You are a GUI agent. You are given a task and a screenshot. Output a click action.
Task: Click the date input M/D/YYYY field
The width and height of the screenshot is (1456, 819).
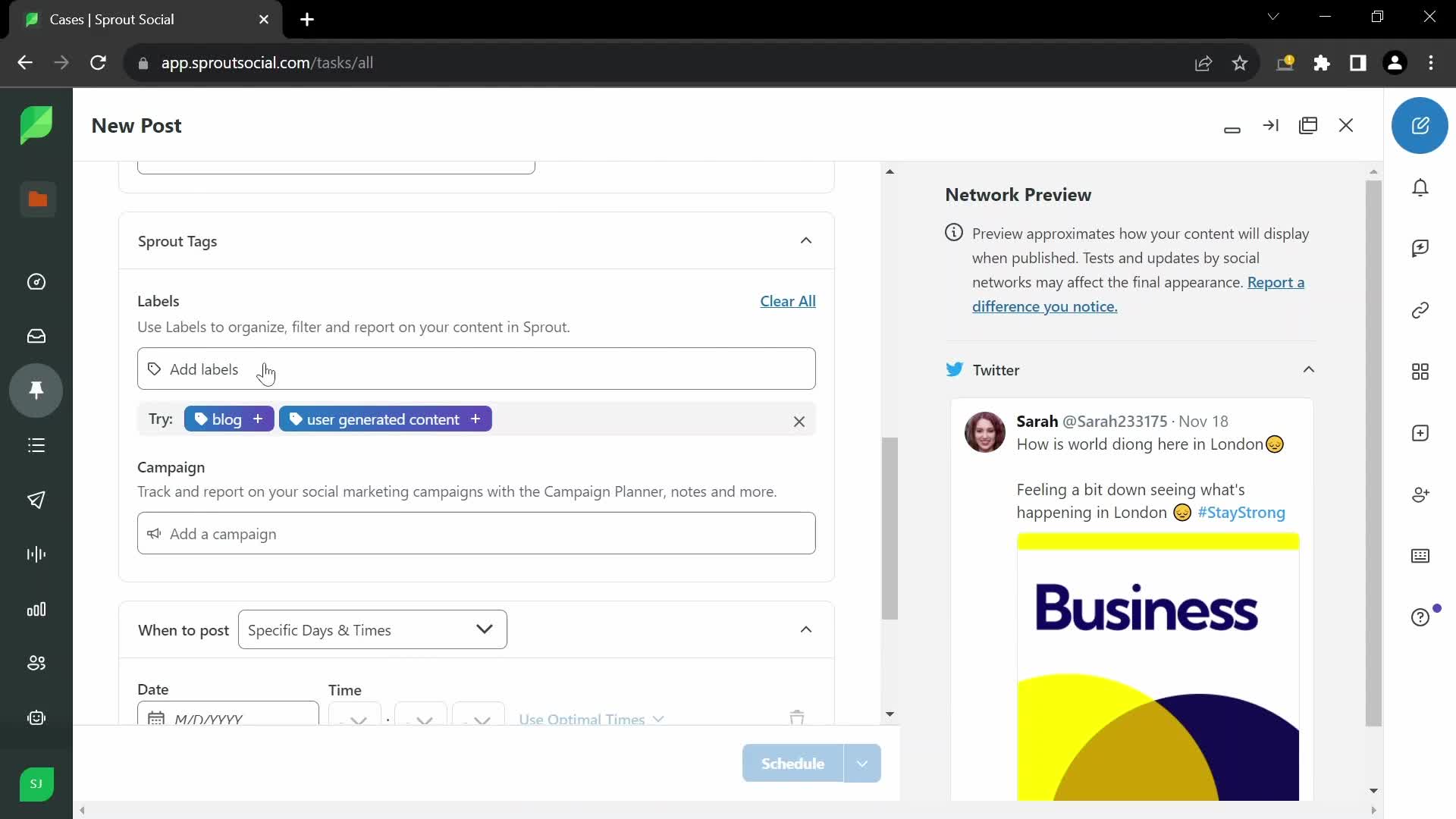click(229, 718)
